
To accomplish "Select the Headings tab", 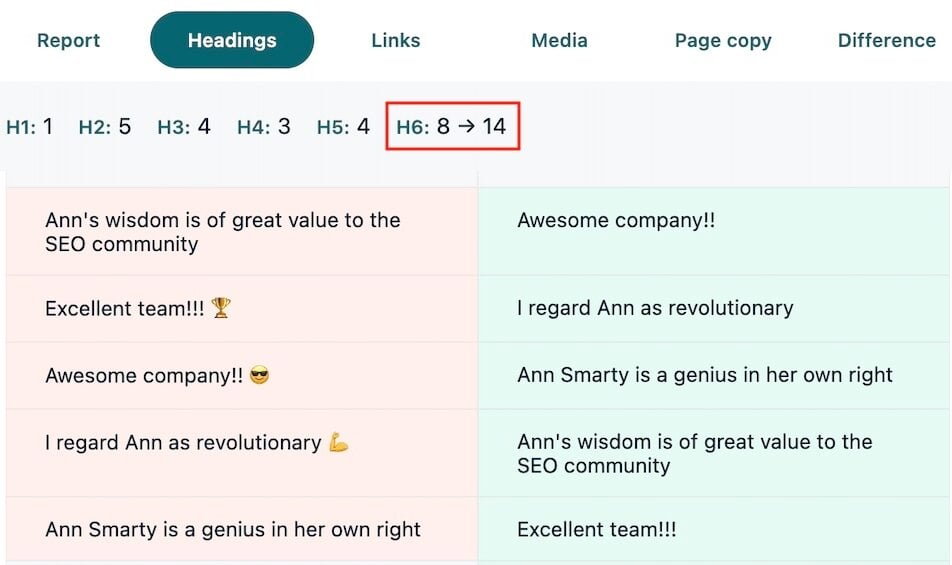I will [x=232, y=41].
